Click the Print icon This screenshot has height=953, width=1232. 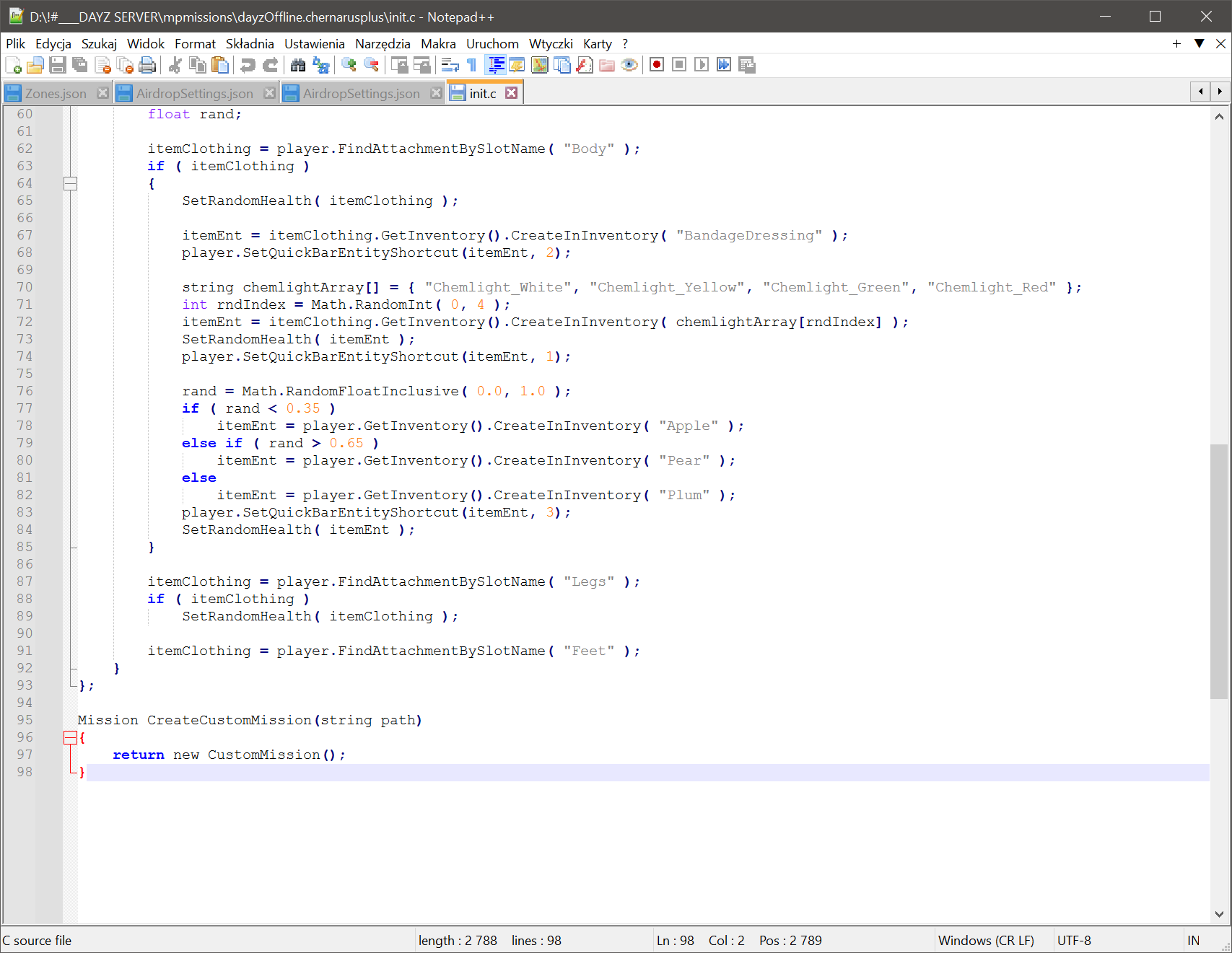point(147,65)
